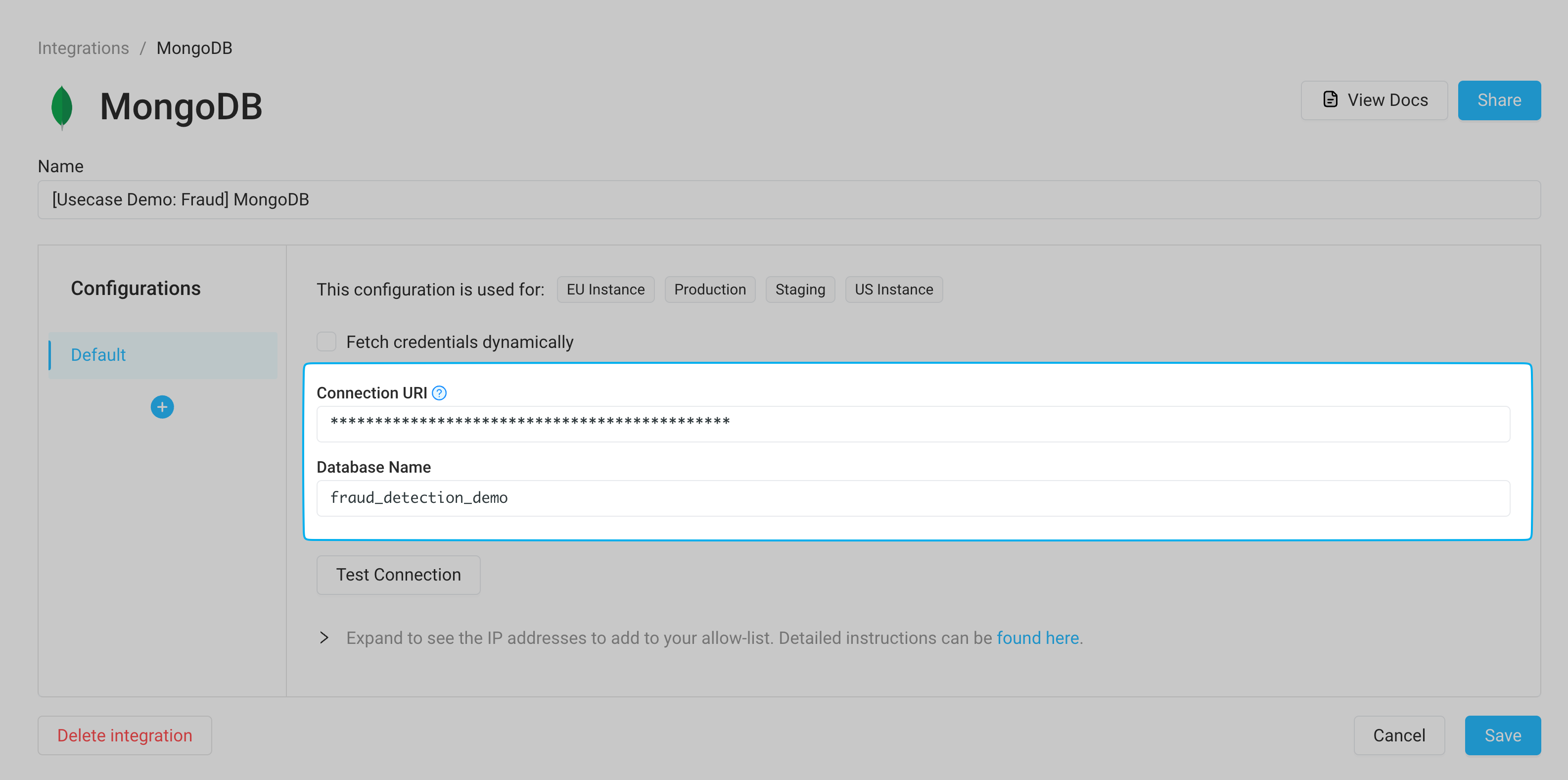Open the Connection URI help tooltip icon

[x=438, y=393]
